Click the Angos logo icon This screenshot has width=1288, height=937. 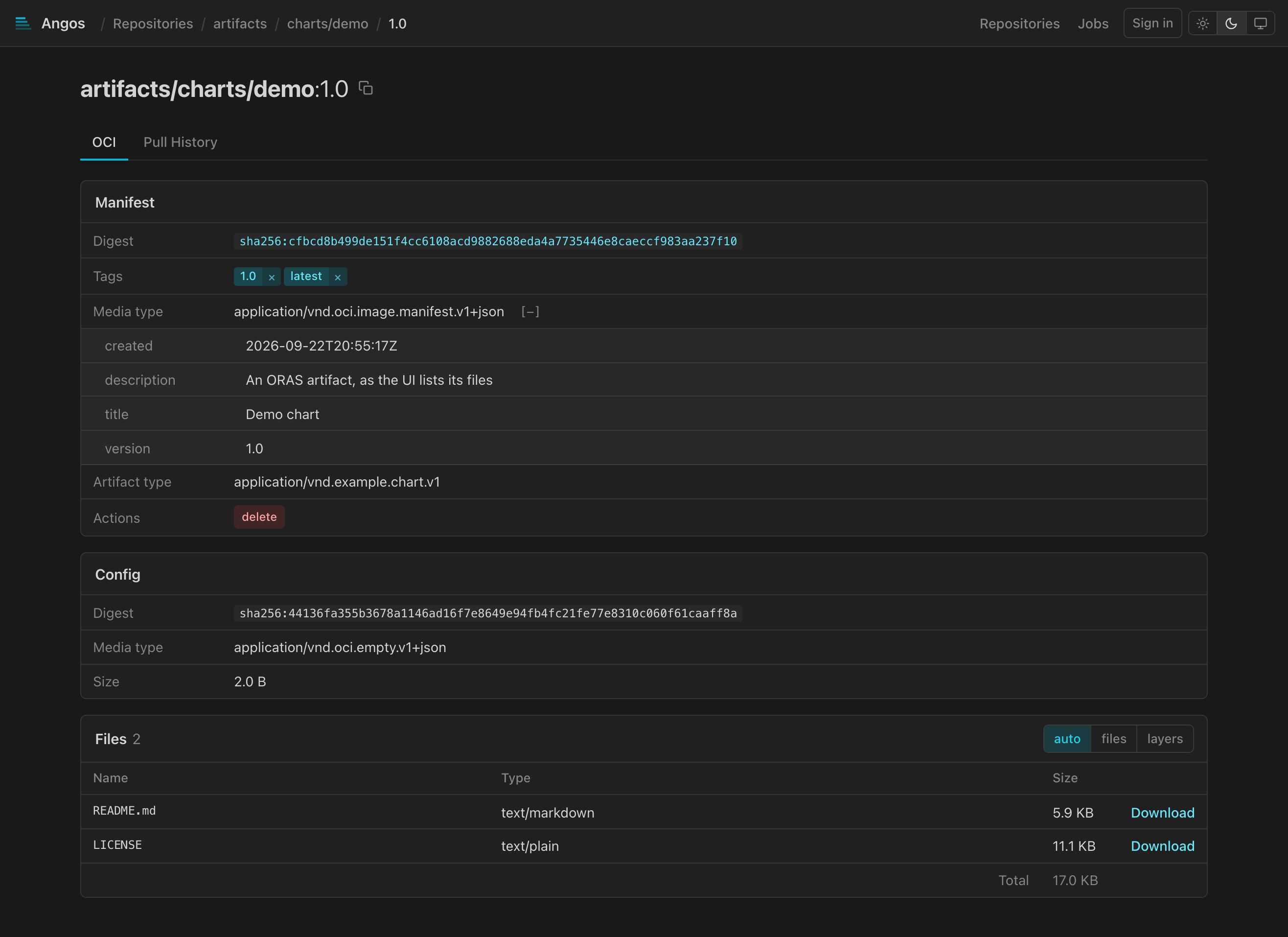(x=23, y=23)
